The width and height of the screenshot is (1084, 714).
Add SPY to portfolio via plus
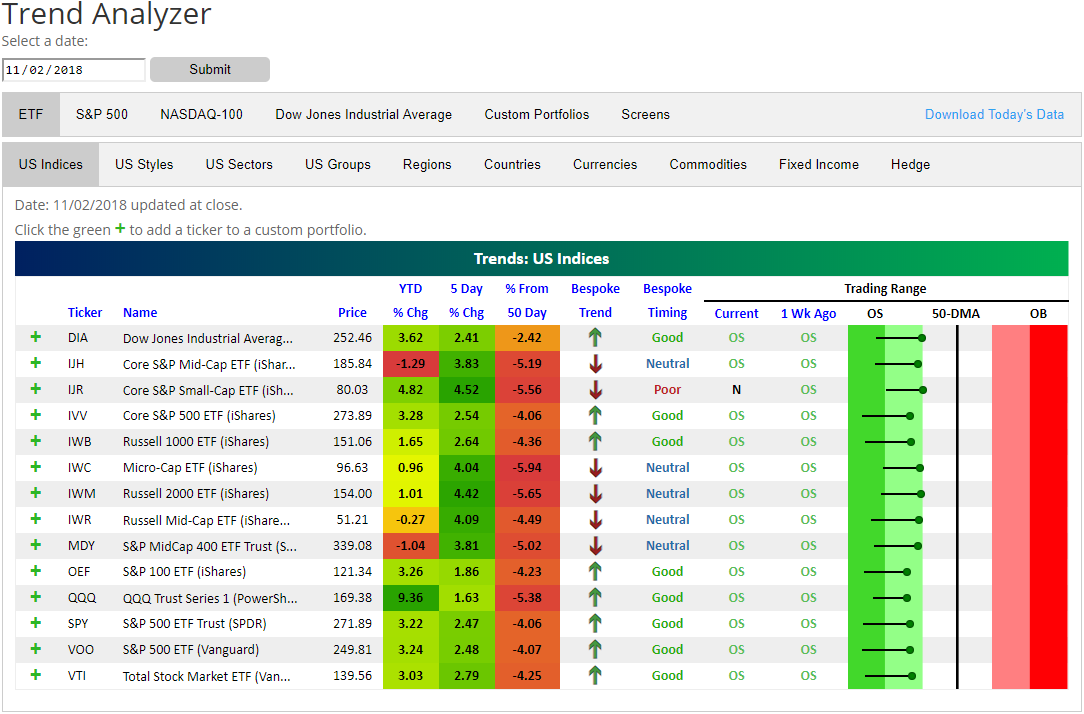tap(36, 623)
